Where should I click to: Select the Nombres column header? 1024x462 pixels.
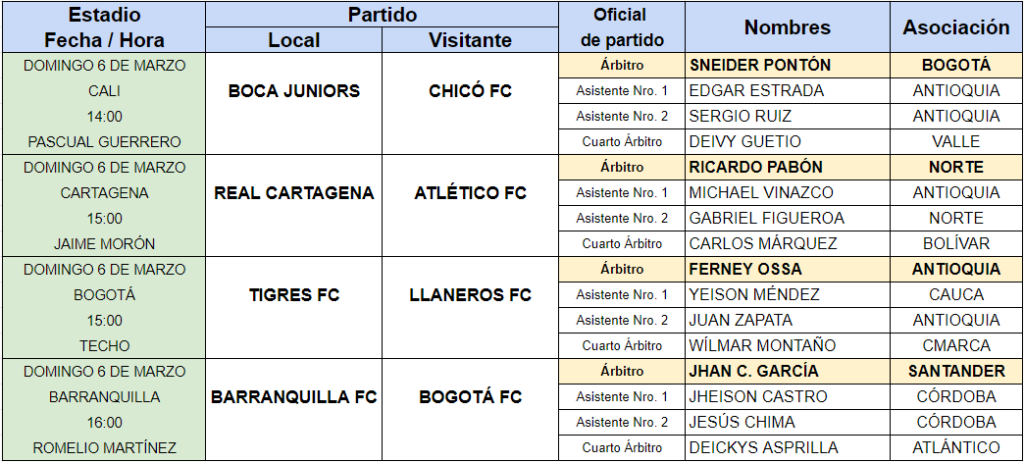pyautogui.click(x=788, y=27)
